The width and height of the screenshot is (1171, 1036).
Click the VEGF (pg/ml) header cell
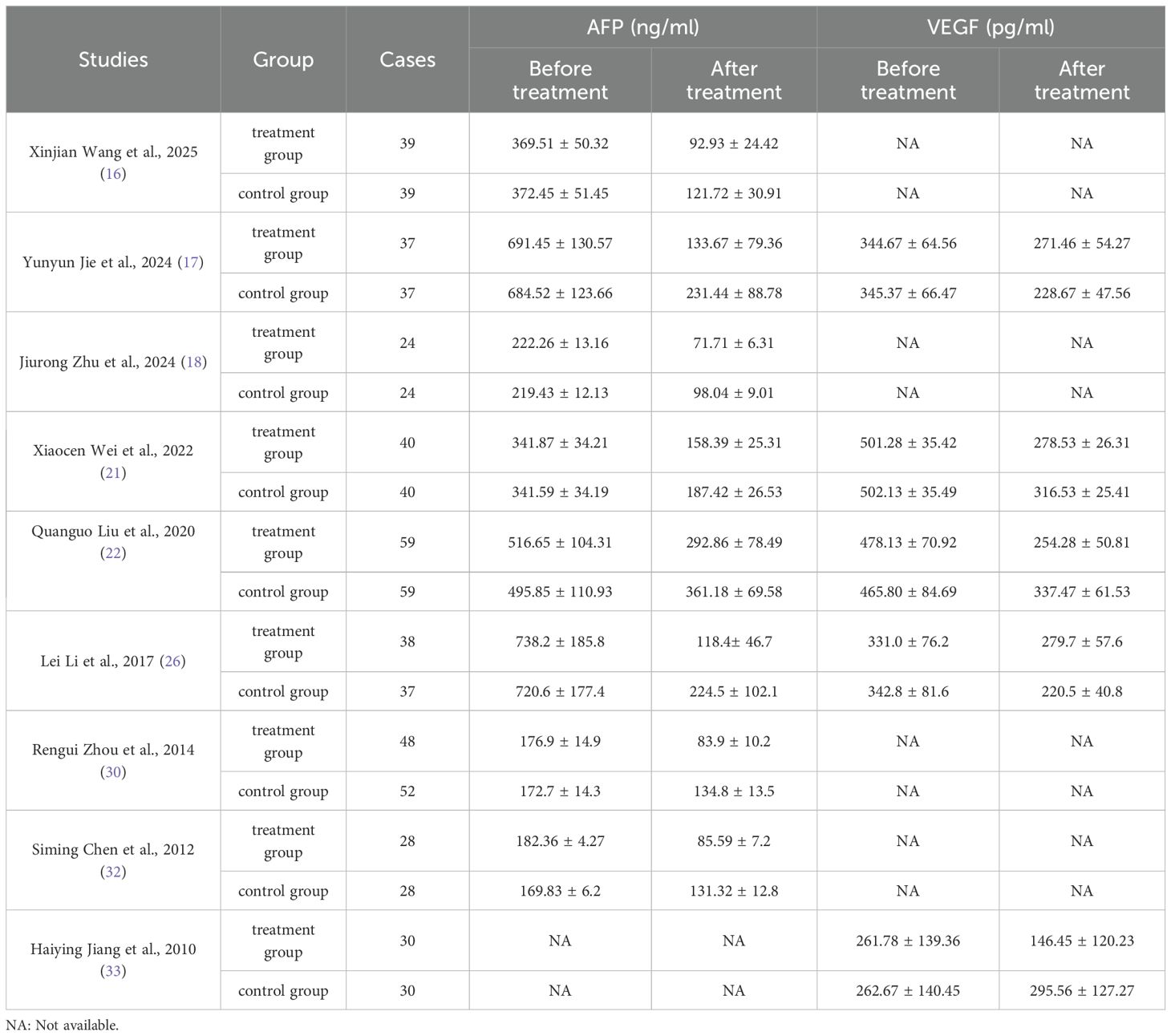click(x=991, y=27)
